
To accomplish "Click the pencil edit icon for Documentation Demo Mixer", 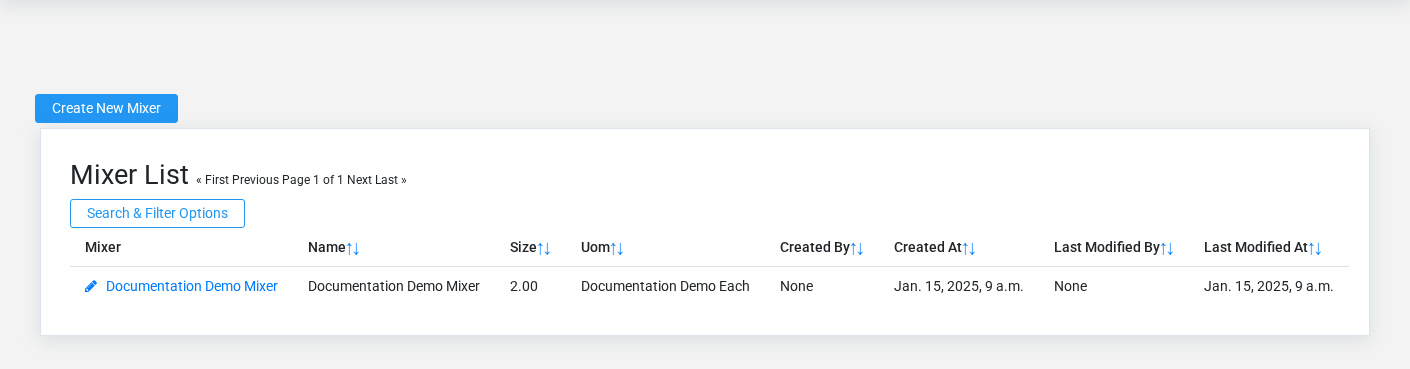I will coord(91,286).
